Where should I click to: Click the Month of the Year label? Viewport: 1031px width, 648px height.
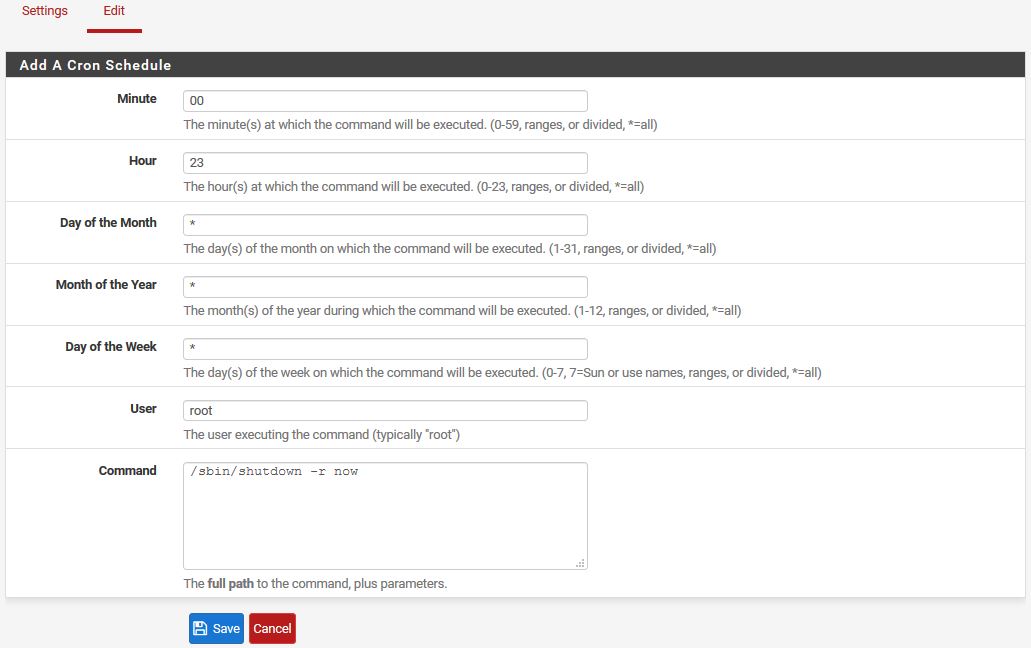107,285
